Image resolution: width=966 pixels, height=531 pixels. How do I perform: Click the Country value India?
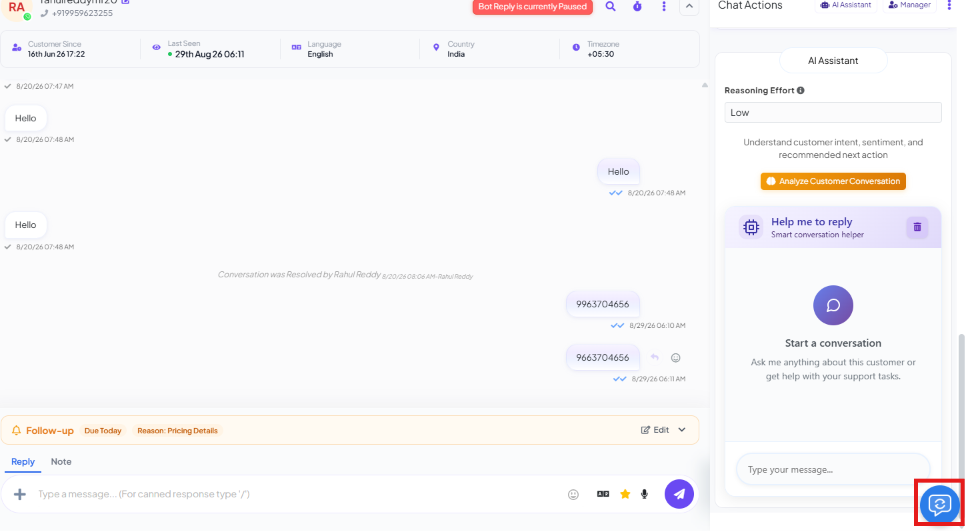(x=456, y=54)
